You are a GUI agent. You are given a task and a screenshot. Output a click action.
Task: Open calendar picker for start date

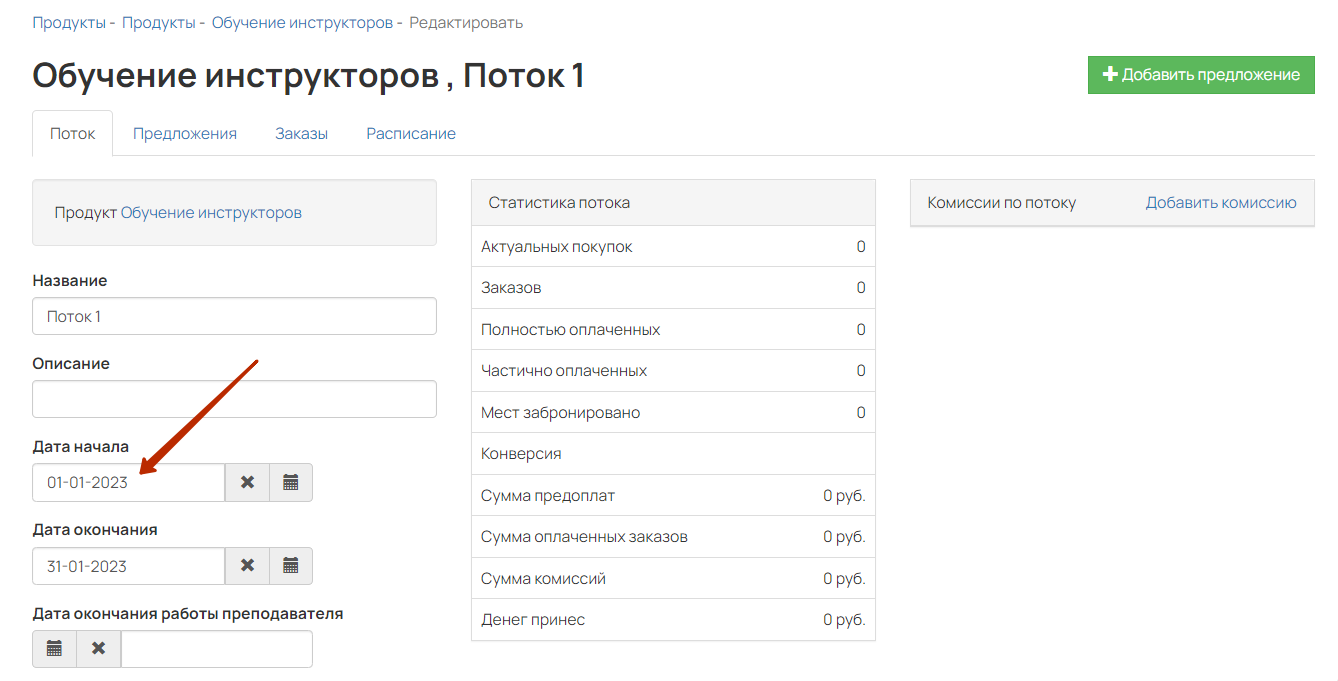(x=291, y=482)
